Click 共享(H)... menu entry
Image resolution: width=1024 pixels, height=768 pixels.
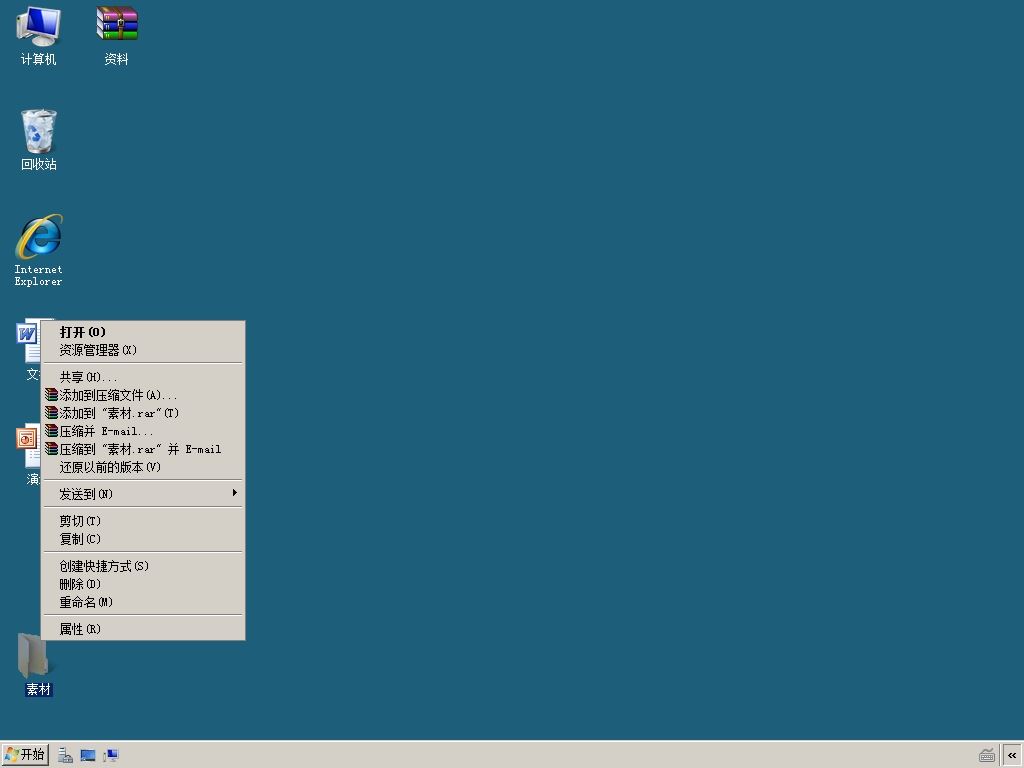point(143,377)
